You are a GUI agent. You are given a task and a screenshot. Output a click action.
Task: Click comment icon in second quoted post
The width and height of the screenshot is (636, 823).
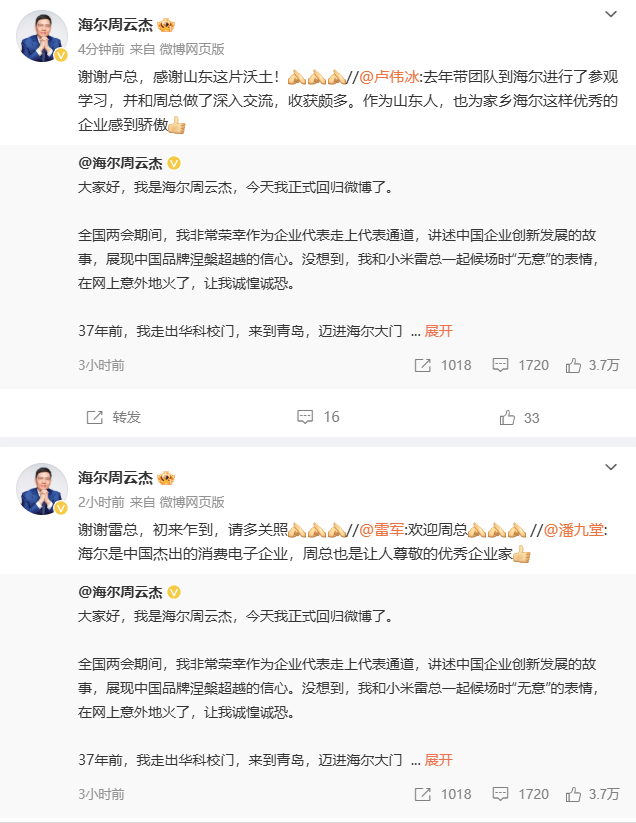(x=500, y=794)
